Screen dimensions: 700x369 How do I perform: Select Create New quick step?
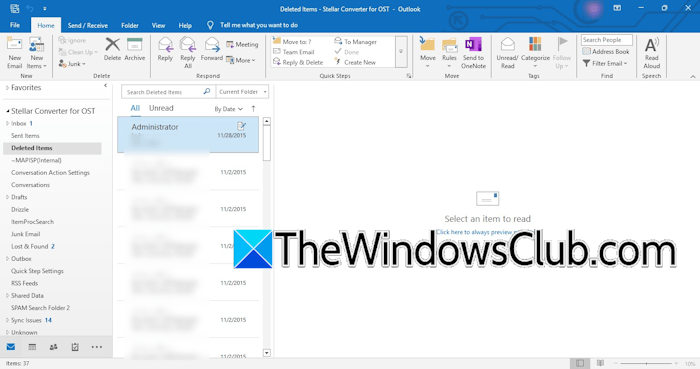tap(355, 62)
